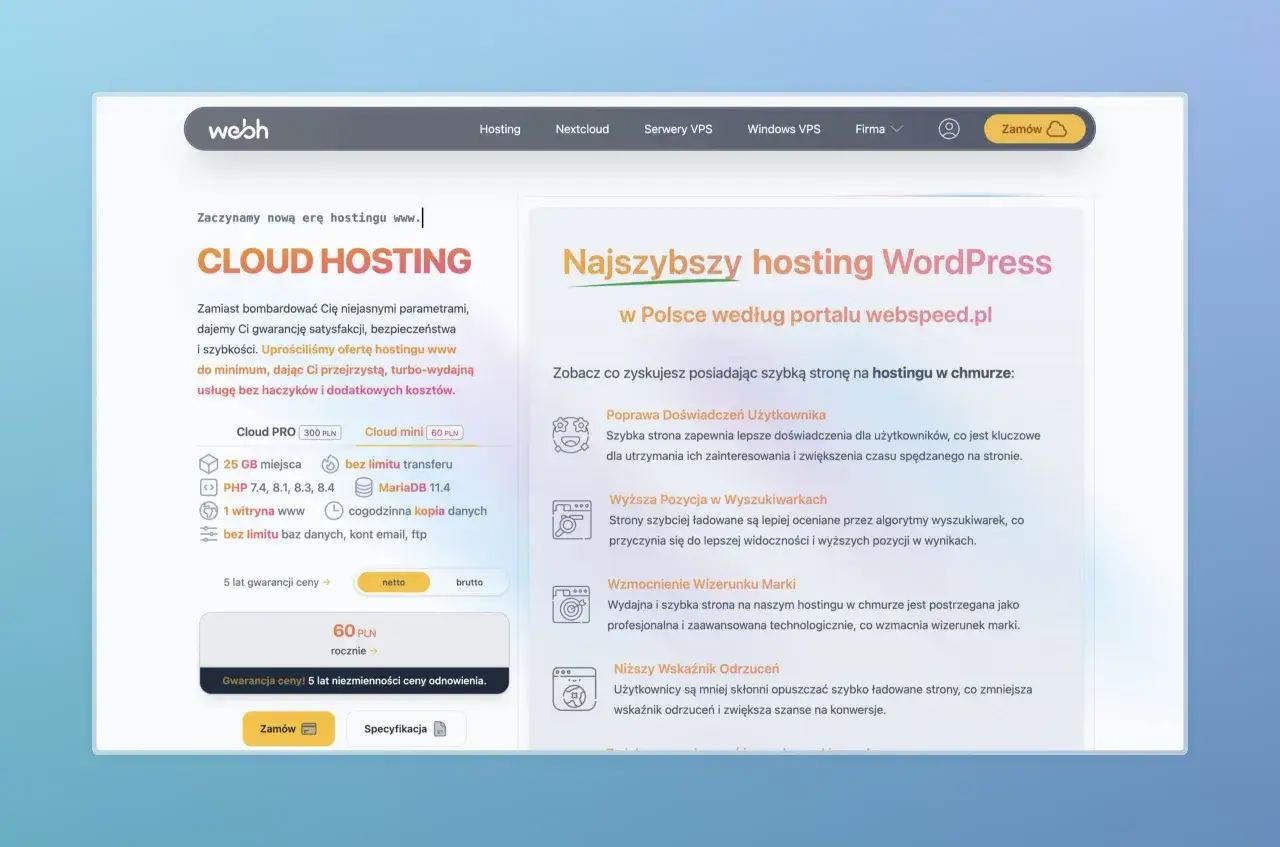This screenshot has width=1280, height=847.
Task: Click the Niższy Wskaźnik Odrzuceń heading
Action: pyautogui.click(x=697, y=669)
